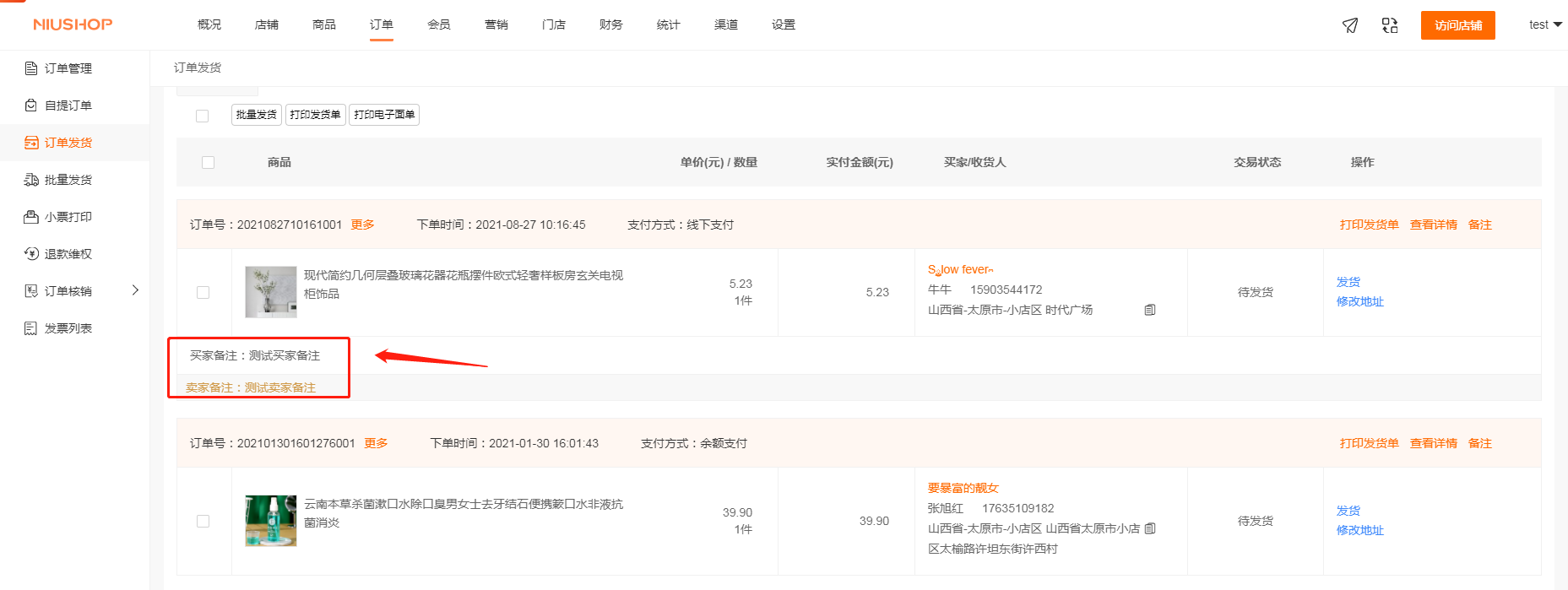Open the test user dropdown
Image resolution: width=1568 pixels, height=590 pixels.
[1545, 24]
